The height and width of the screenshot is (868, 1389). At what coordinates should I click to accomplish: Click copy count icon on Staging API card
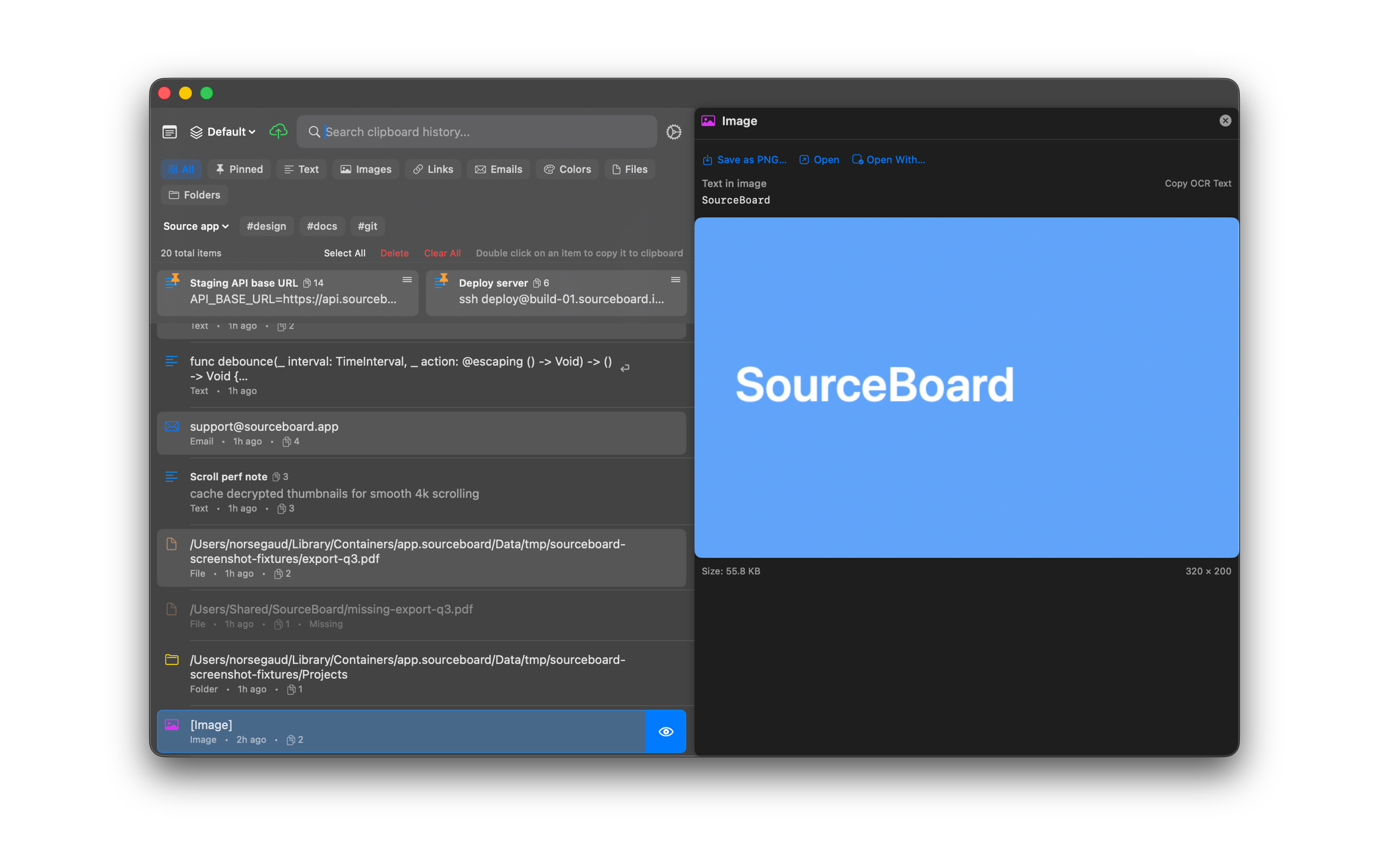307,283
